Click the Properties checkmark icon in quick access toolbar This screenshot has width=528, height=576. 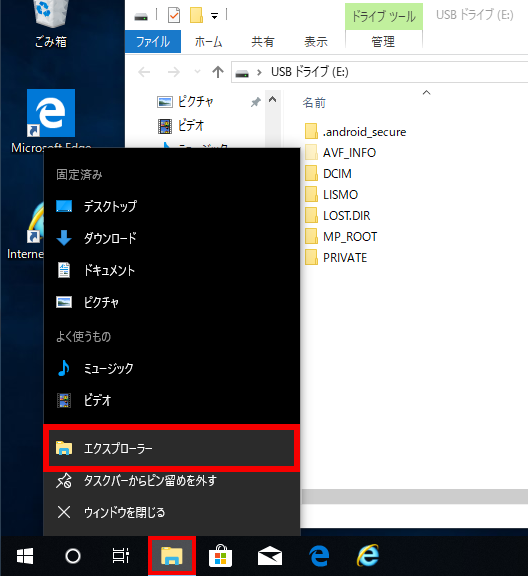(174, 15)
